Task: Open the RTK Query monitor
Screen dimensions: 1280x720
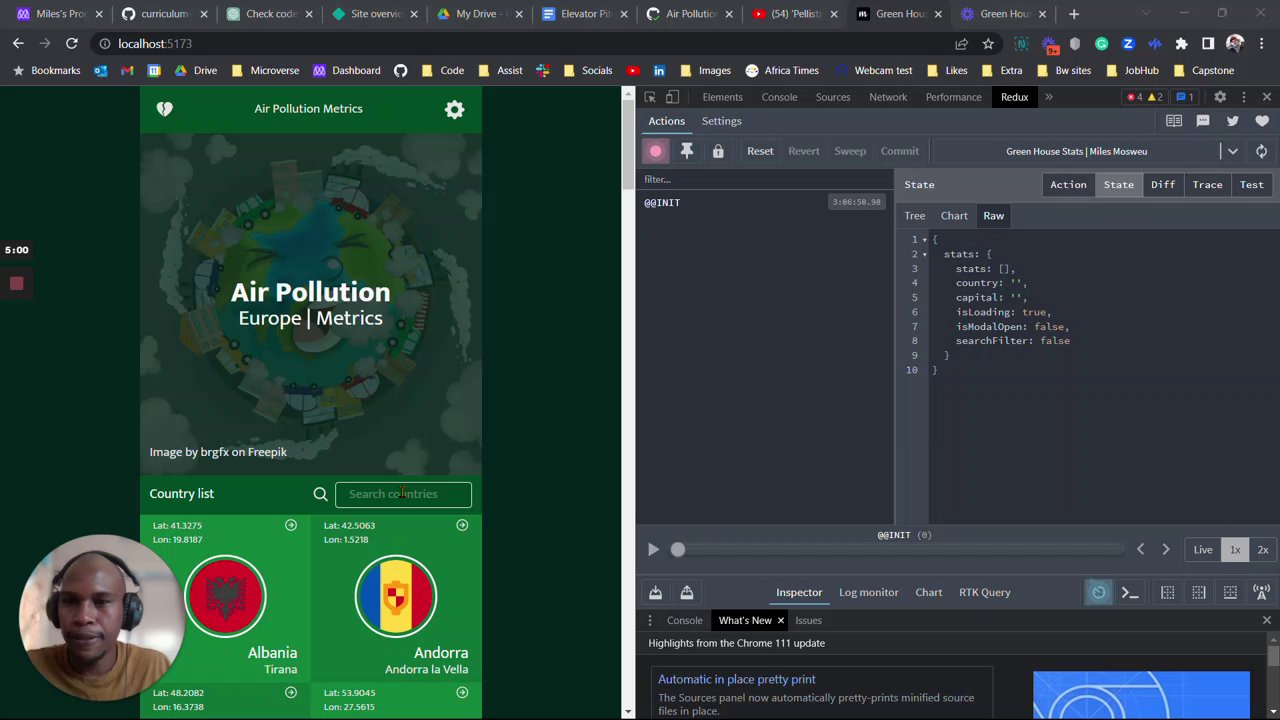Action: (985, 592)
